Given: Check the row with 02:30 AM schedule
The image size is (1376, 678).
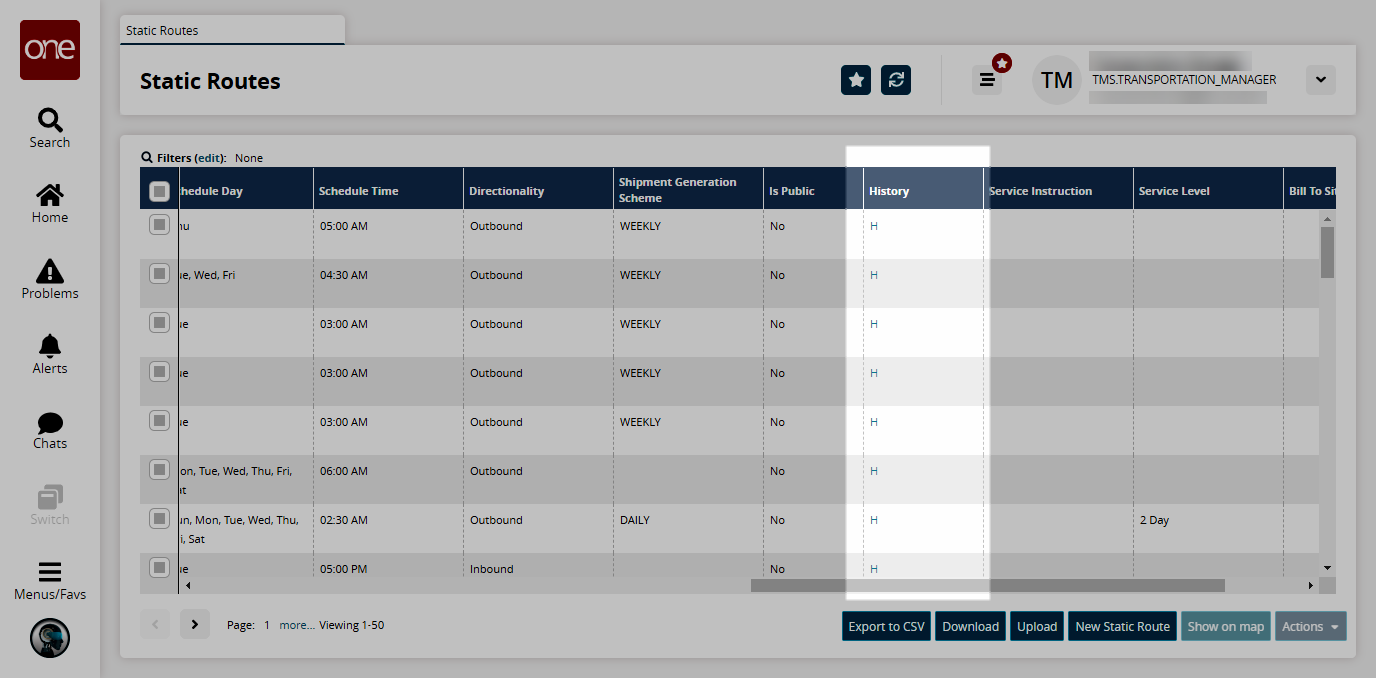Looking at the screenshot, I should coord(159,518).
